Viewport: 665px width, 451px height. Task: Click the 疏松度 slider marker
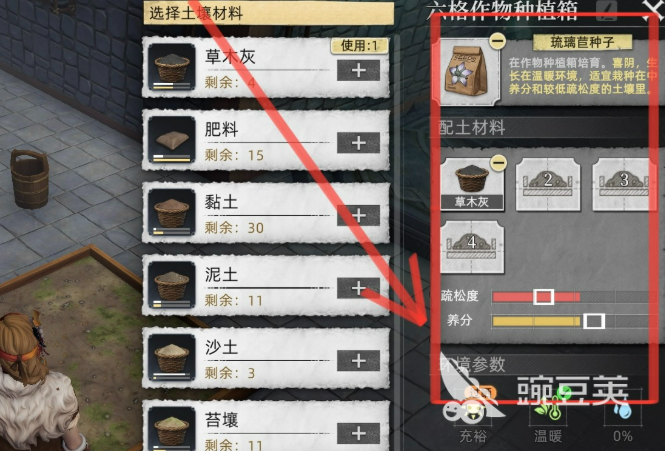(543, 297)
